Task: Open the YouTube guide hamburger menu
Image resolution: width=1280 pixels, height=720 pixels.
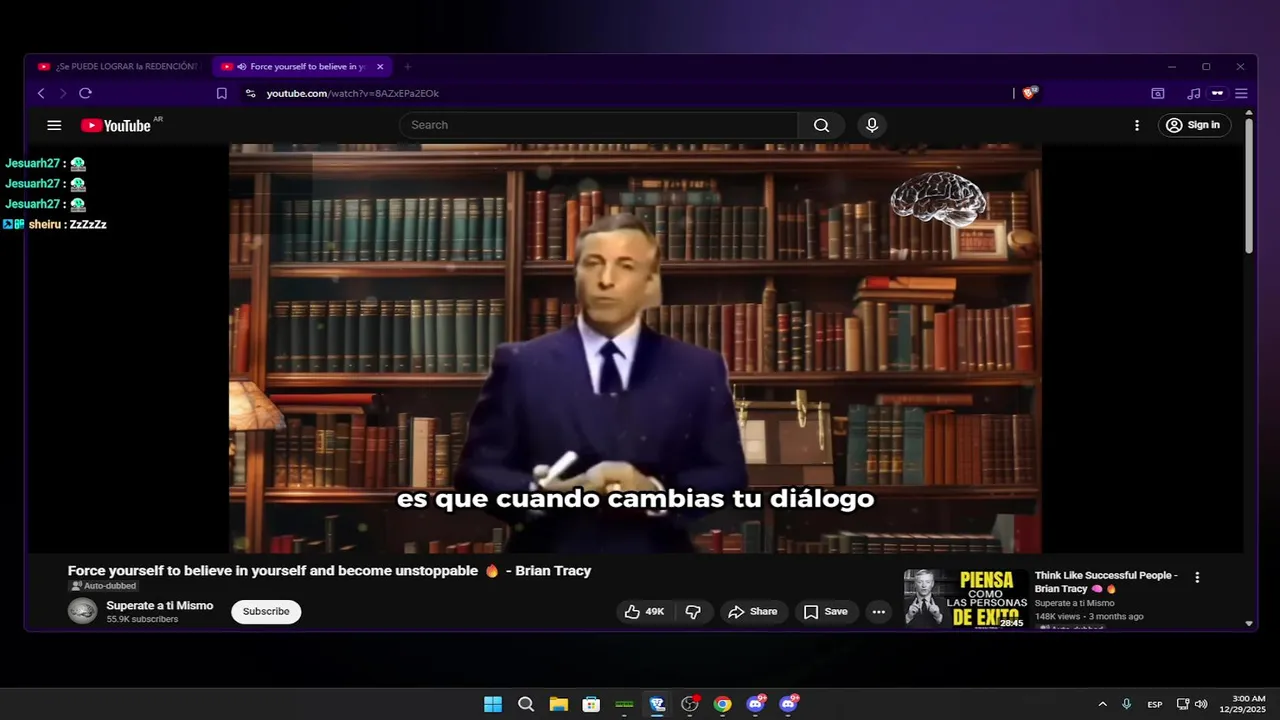Action: pyautogui.click(x=54, y=125)
